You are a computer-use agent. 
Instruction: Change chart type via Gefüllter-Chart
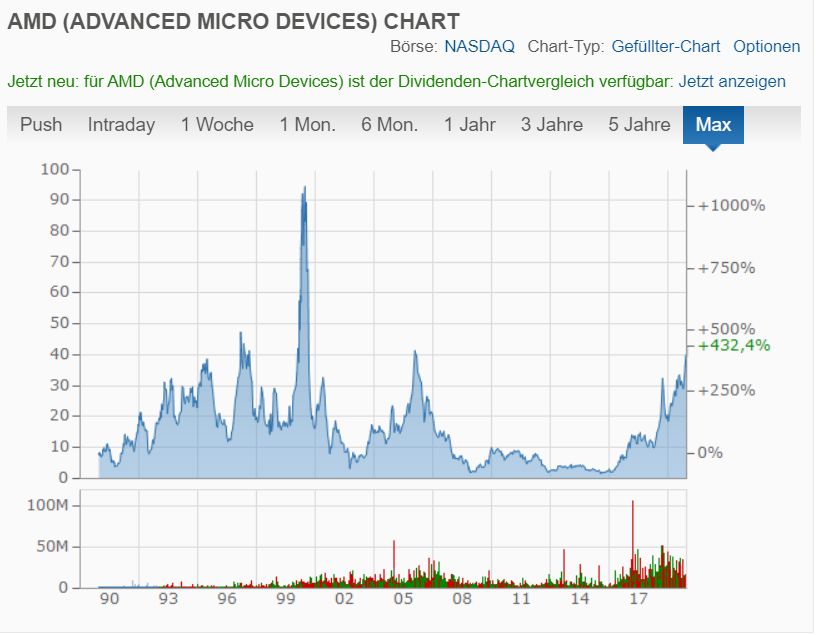[666, 46]
